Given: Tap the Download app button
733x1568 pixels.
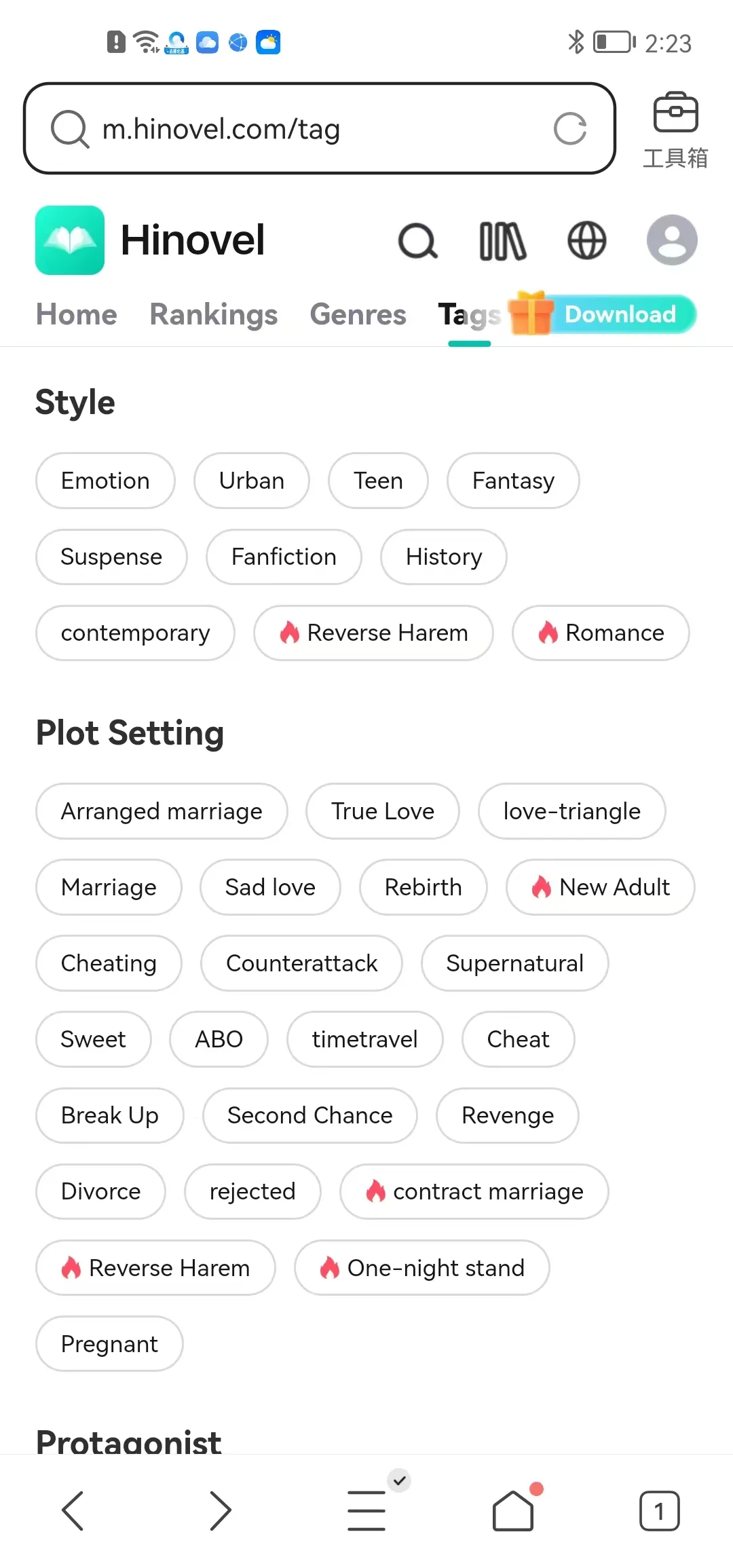Looking at the screenshot, I should coord(619,314).
